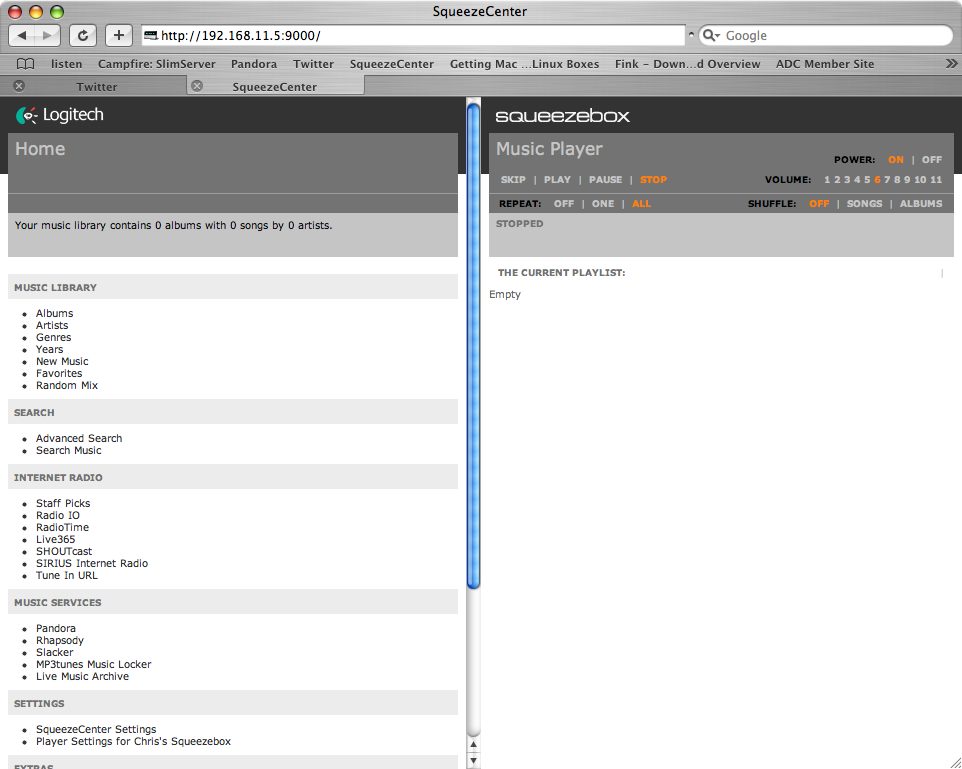The width and height of the screenshot is (962, 769).
Task: Open the Pandora bookmark in bookmarks bar
Action: (254, 64)
